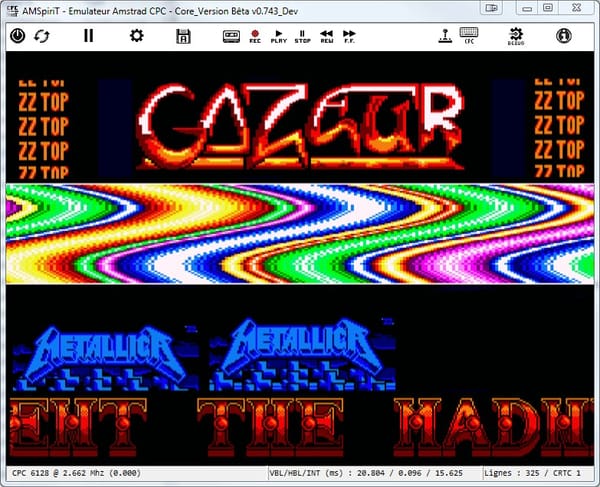Click the CPC keyboard icon

pos(469,36)
